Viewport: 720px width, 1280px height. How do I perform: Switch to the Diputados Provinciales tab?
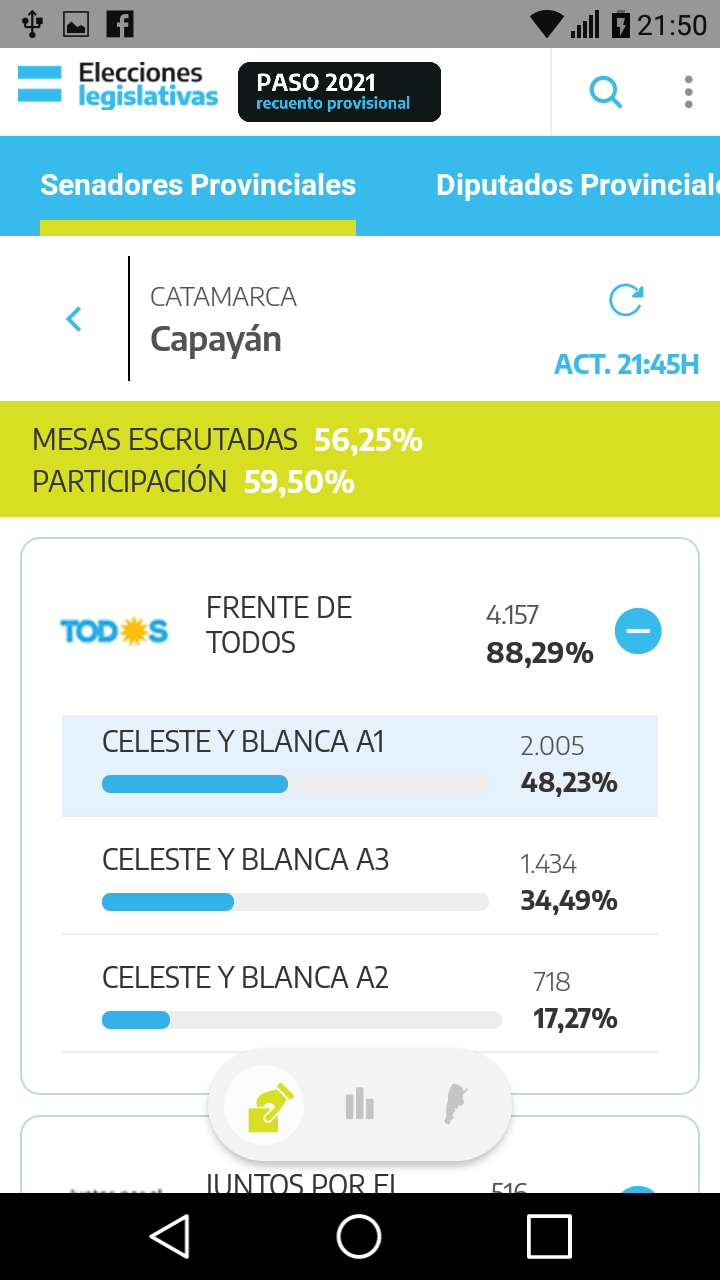(x=577, y=186)
